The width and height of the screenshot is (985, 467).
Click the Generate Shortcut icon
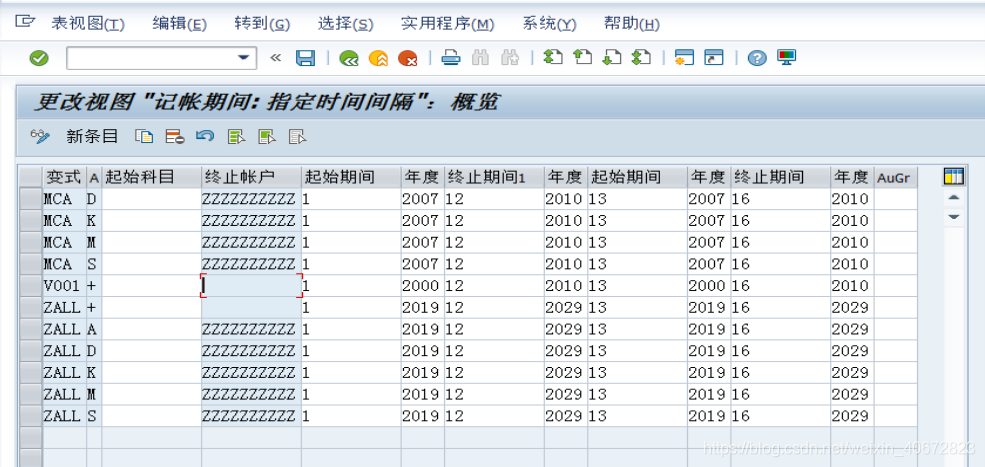coord(714,58)
